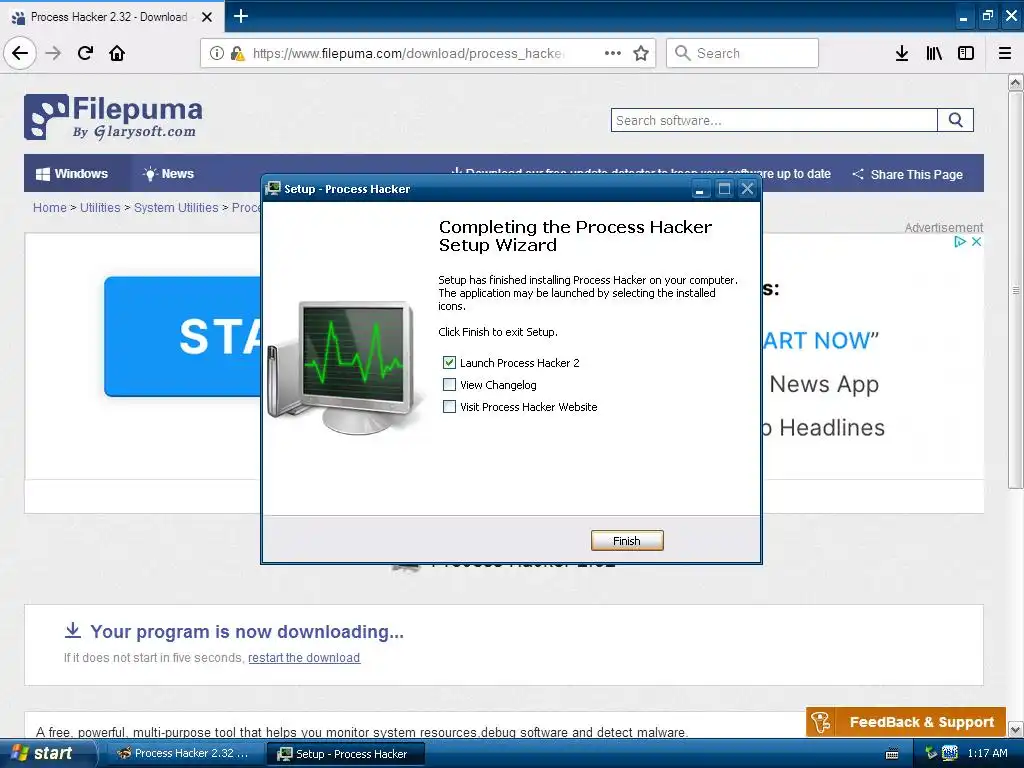Click the Finish button in Setup wizard
This screenshot has width=1024, height=768.
pyautogui.click(x=627, y=541)
